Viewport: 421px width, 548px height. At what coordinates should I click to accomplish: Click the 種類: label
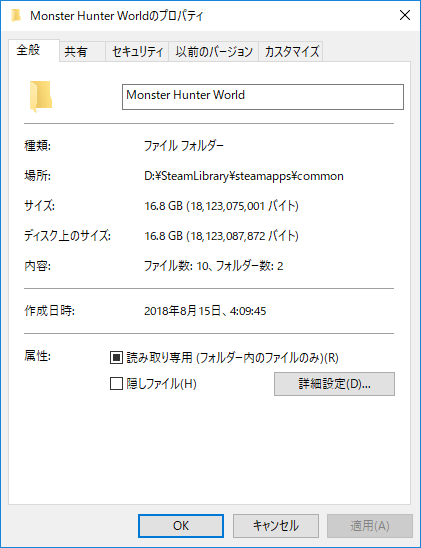pyautogui.click(x=37, y=145)
